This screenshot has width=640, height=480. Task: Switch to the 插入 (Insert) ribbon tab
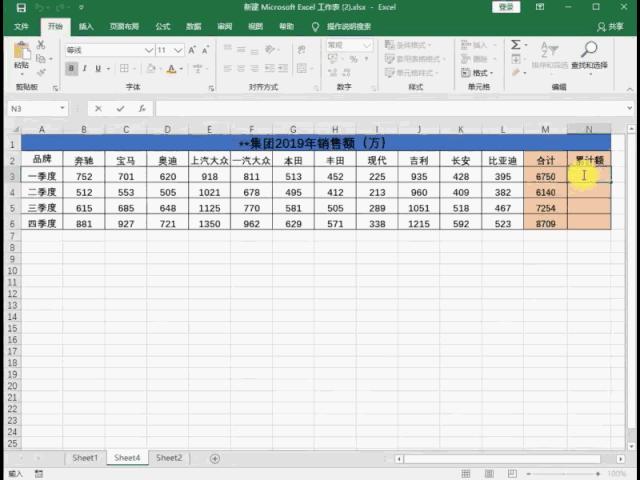tap(86, 27)
